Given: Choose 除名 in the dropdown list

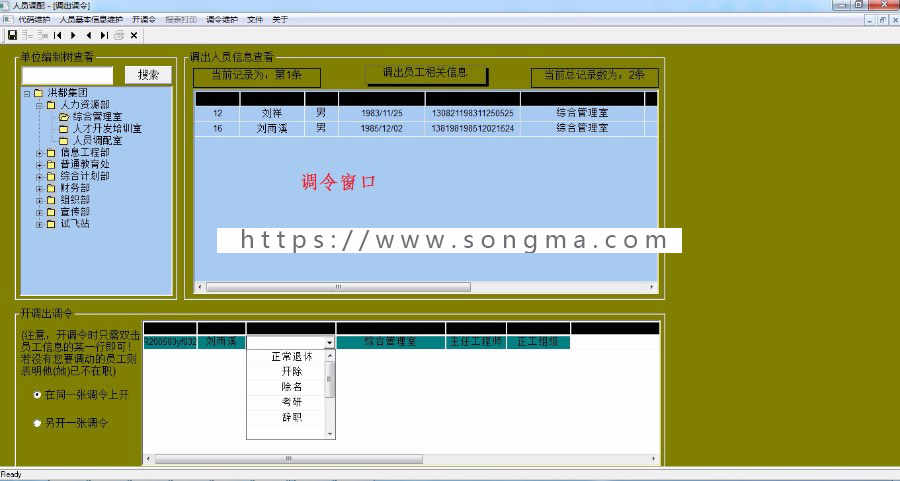Looking at the screenshot, I should coord(292,387).
